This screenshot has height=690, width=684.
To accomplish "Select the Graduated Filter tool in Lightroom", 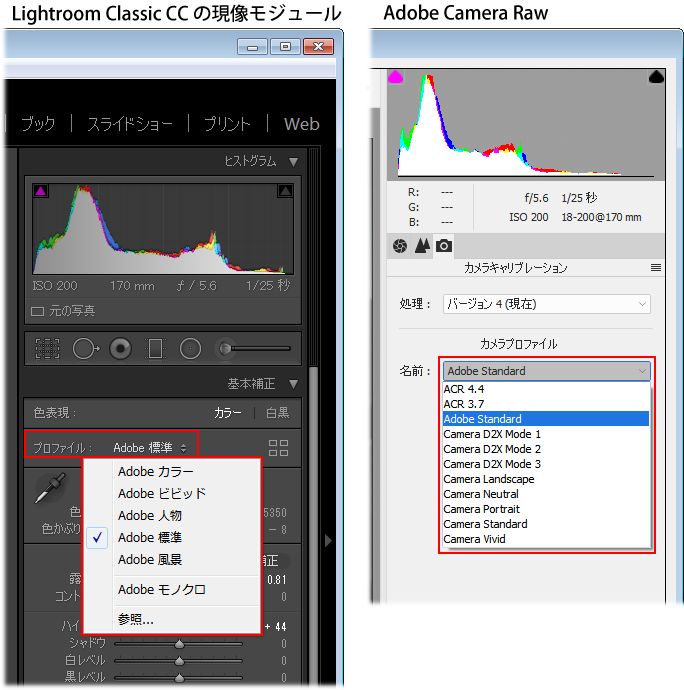I will click(x=155, y=349).
